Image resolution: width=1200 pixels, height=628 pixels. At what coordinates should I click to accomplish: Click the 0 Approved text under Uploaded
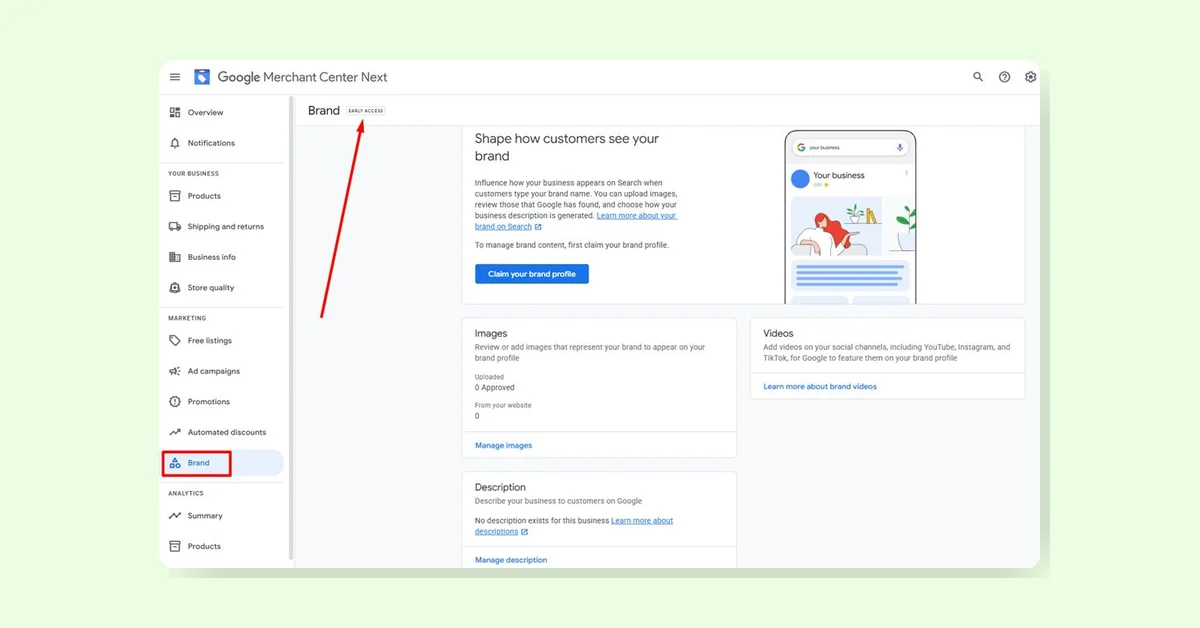[495, 388]
